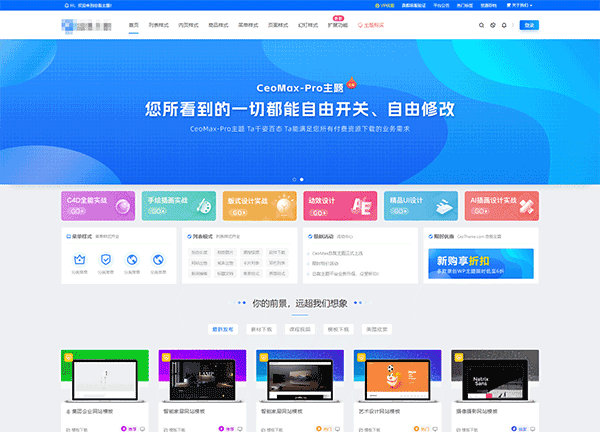Click the VIP会员 link in top bar

coord(385,5)
